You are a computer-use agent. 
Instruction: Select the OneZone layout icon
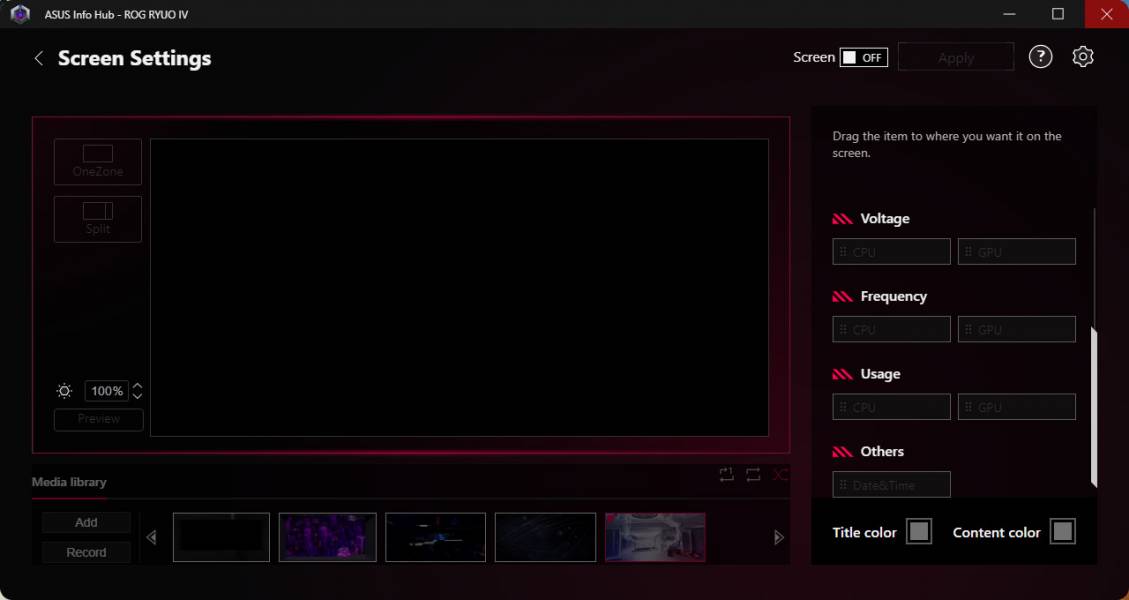(x=98, y=161)
